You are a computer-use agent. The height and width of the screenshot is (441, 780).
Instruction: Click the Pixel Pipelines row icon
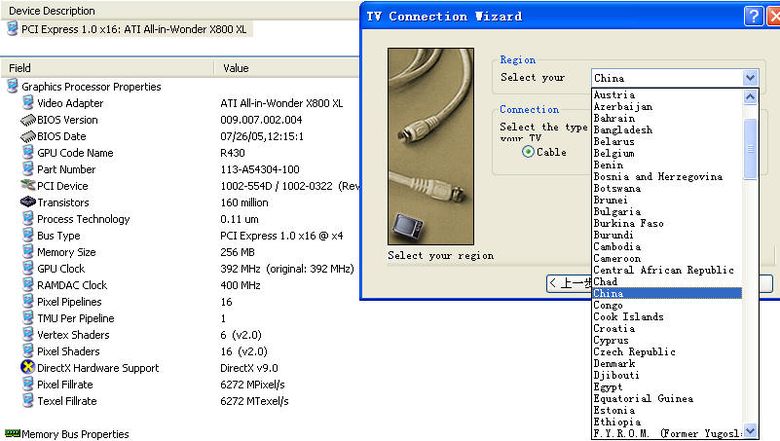pos(28,301)
